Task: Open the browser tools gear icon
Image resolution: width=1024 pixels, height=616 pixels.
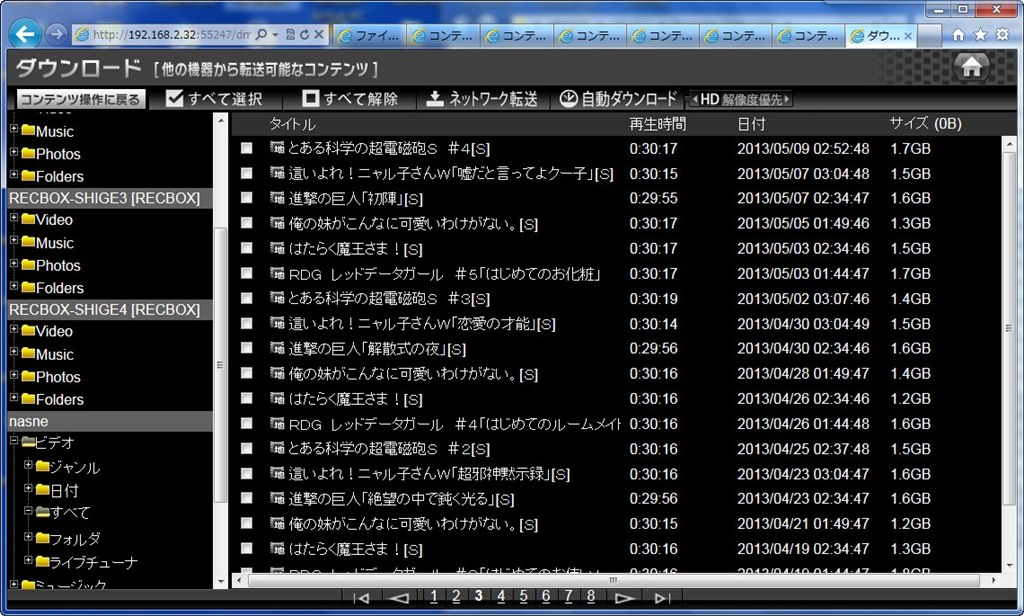Action: pyautogui.click(x=1002, y=35)
